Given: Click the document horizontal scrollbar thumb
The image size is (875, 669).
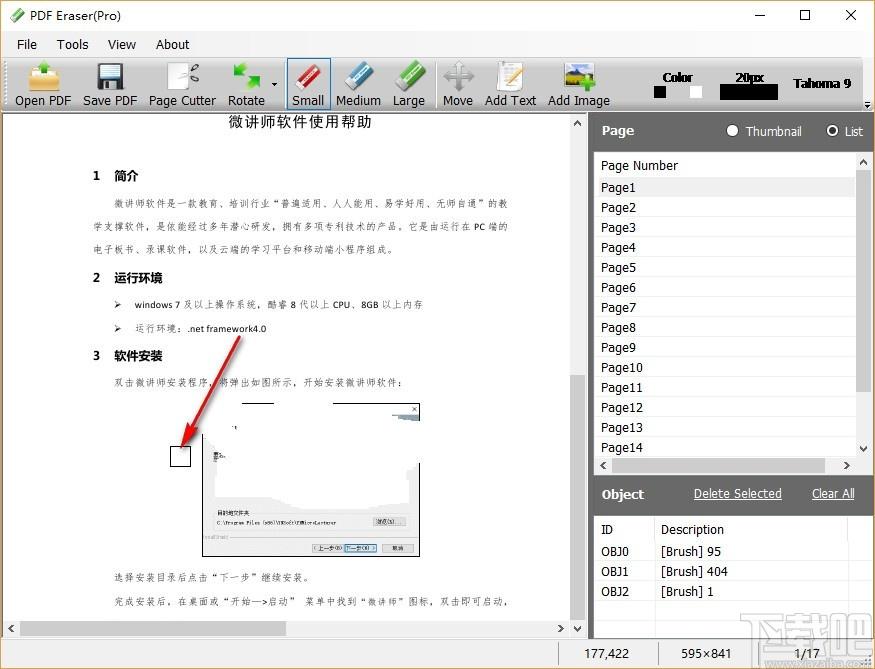Looking at the screenshot, I should (x=153, y=629).
